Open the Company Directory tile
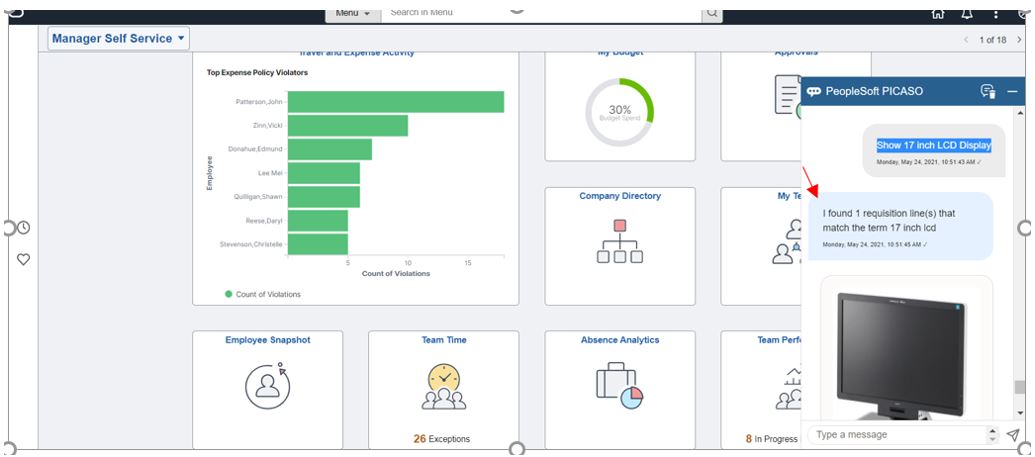The width and height of the screenshot is (1035, 457). point(620,246)
